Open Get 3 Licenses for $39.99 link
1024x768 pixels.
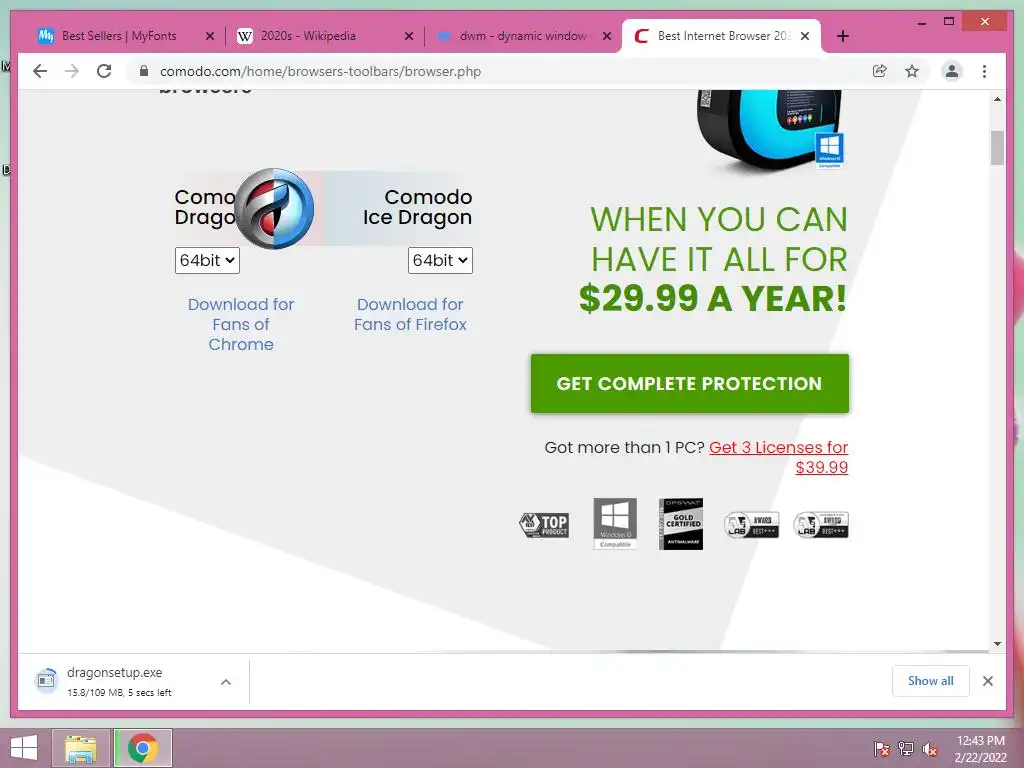[778, 457]
